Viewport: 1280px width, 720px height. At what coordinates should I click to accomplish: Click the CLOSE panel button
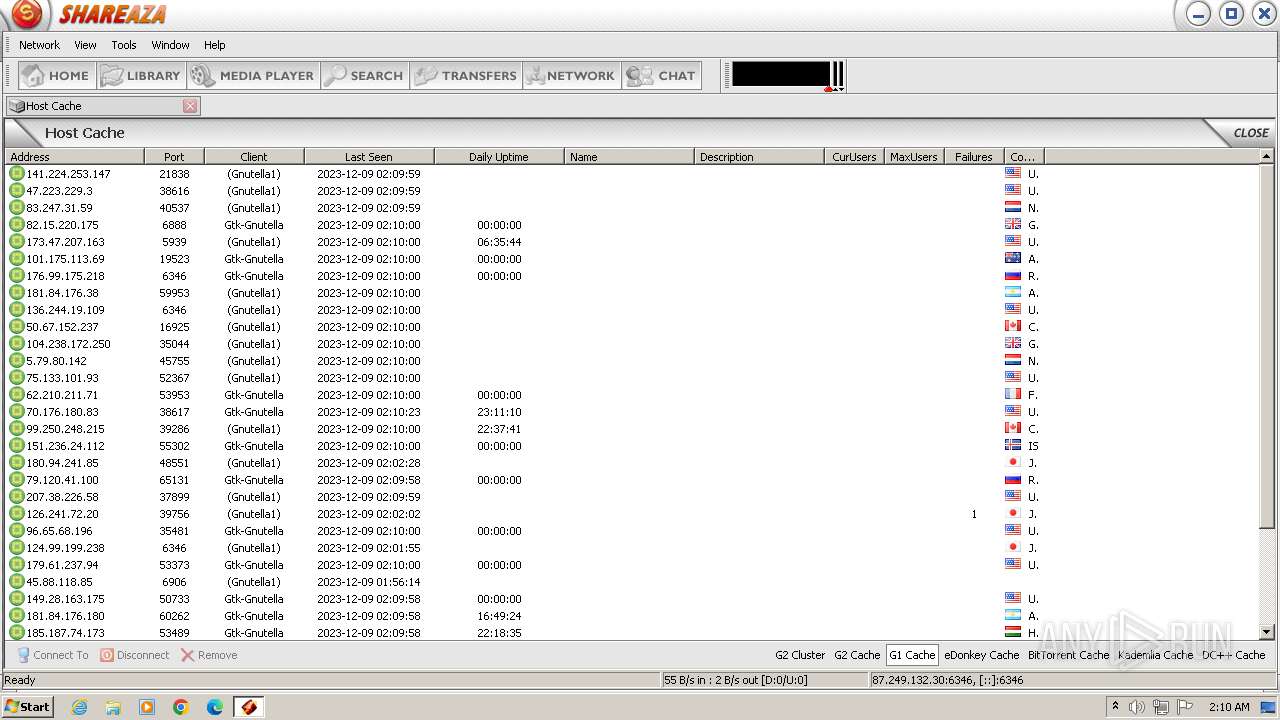1250,133
